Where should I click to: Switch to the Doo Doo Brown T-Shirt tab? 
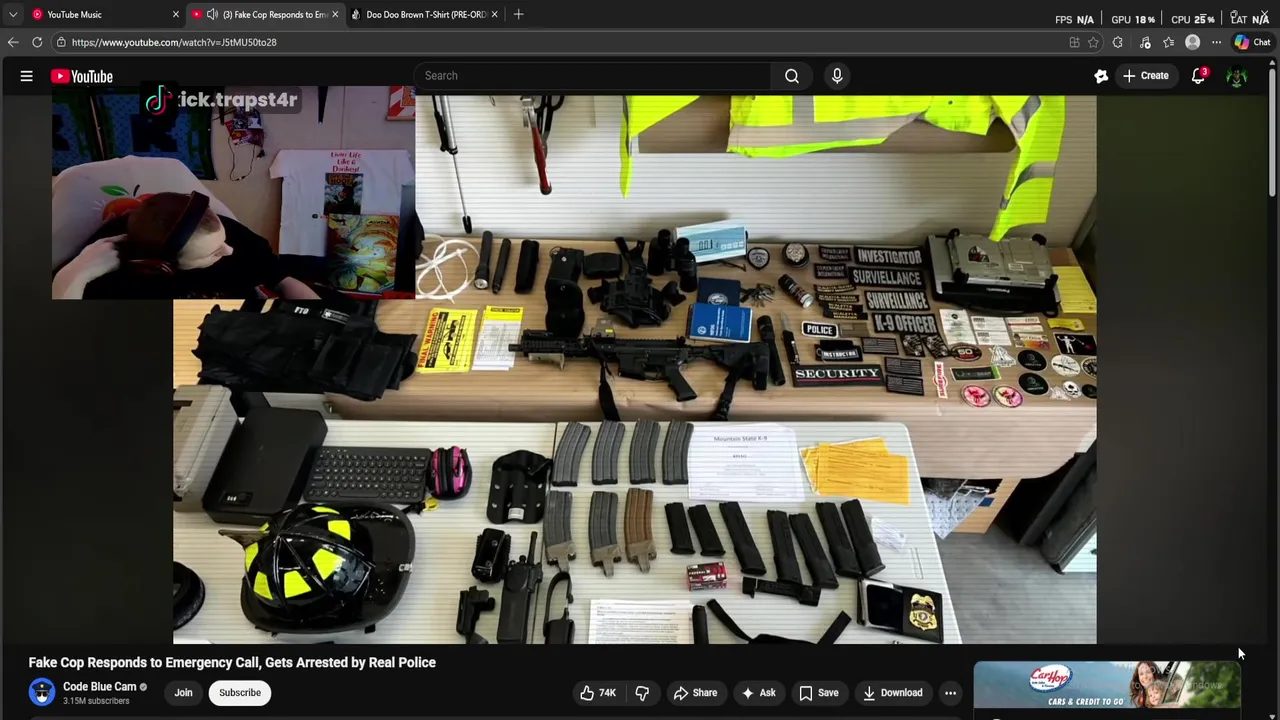click(x=425, y=14)
